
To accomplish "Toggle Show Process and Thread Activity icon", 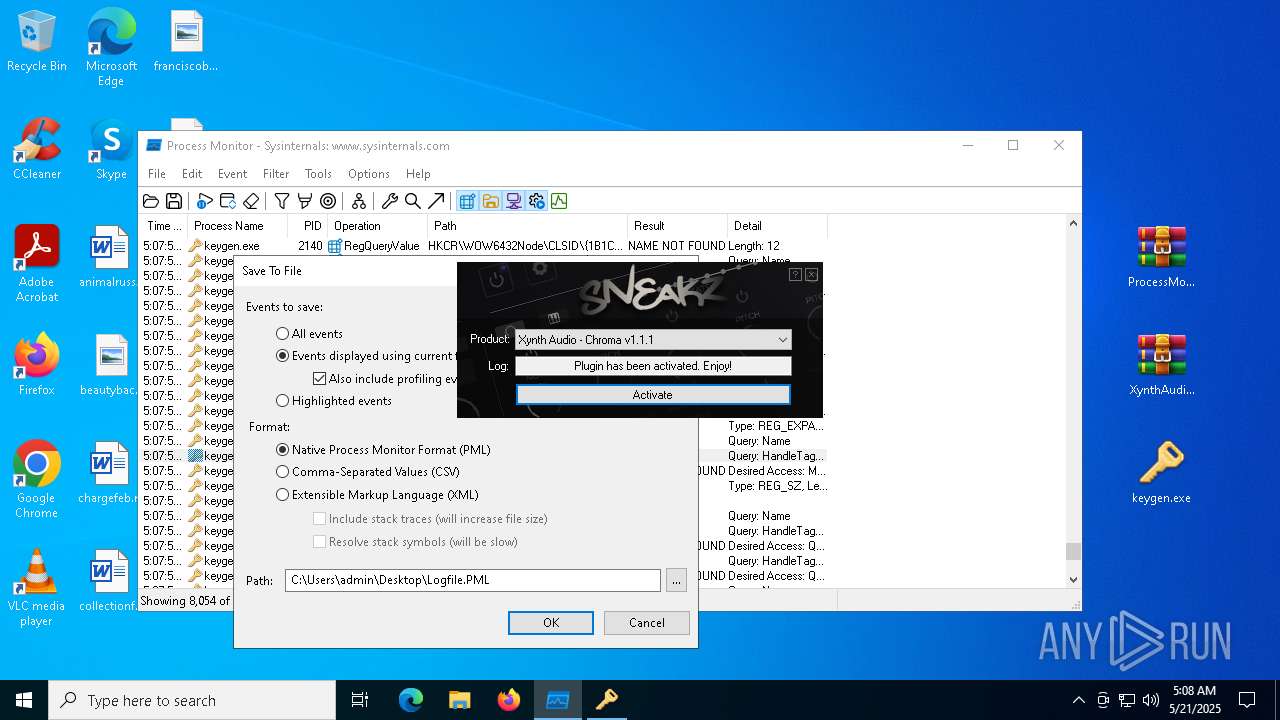I will pos(536,201).
